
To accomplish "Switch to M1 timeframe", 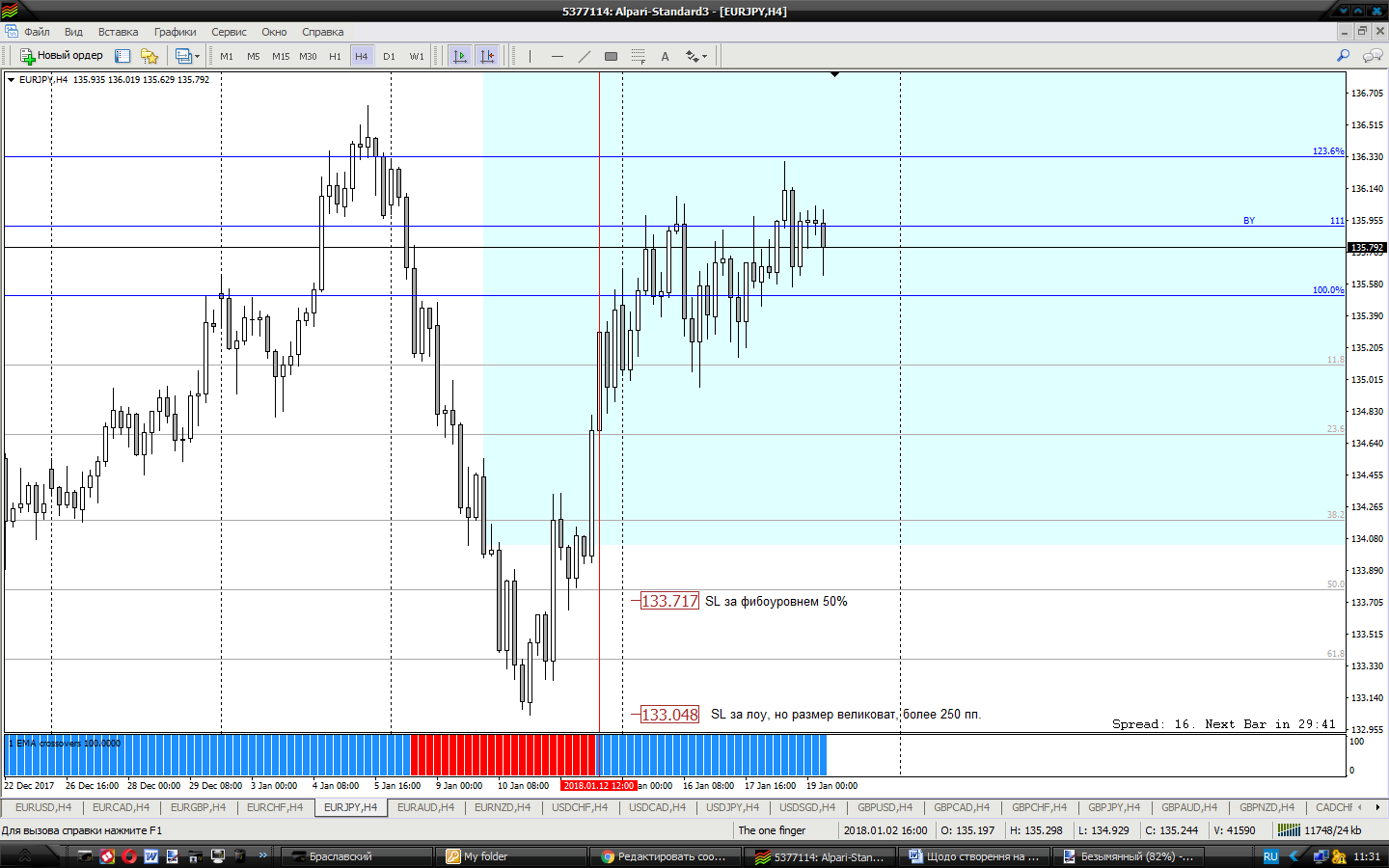I will (227, 56).
